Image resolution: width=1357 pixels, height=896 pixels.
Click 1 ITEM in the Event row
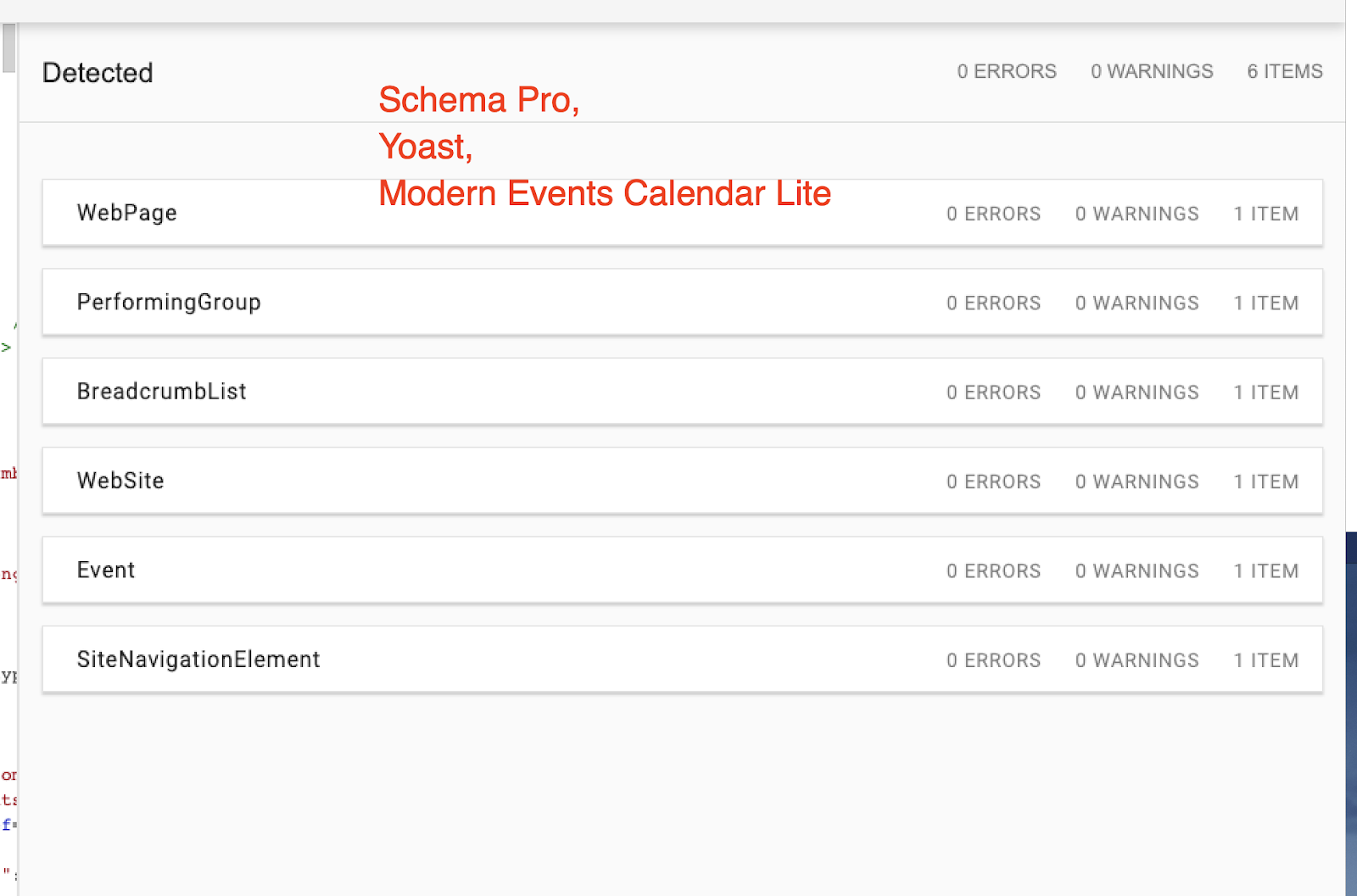(x=1265, y=571)
